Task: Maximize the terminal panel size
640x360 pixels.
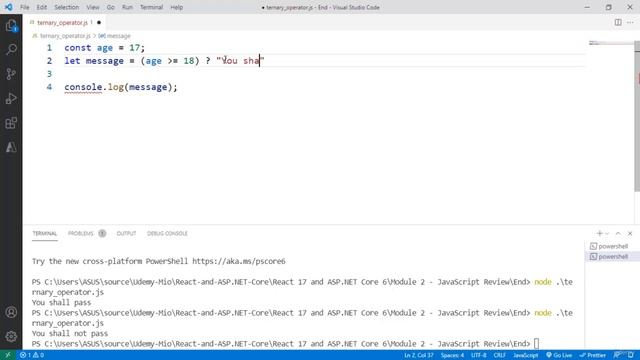Action: 618,233
